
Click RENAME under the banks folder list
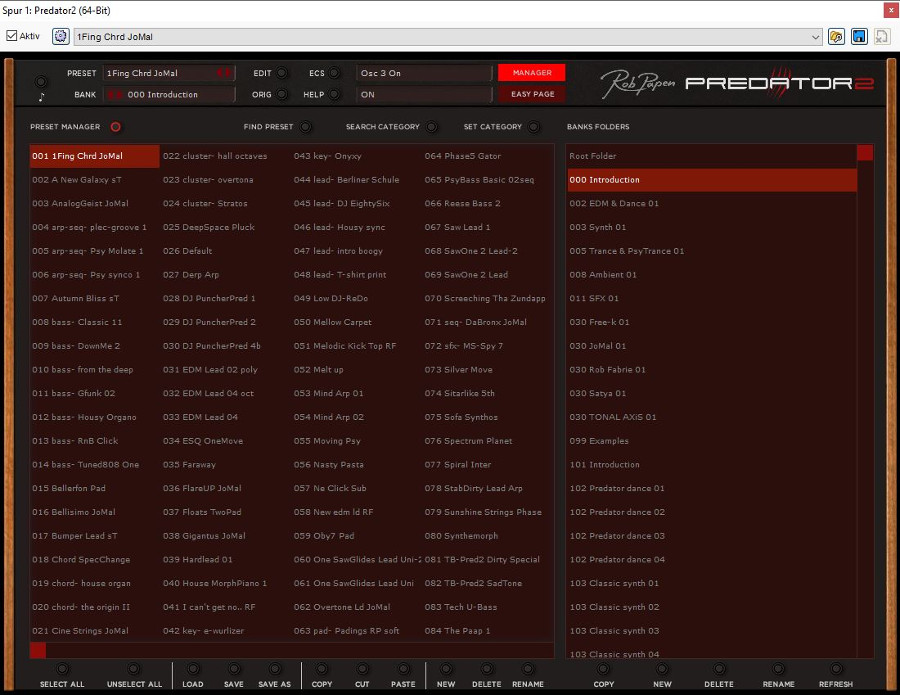pos(778,669)
